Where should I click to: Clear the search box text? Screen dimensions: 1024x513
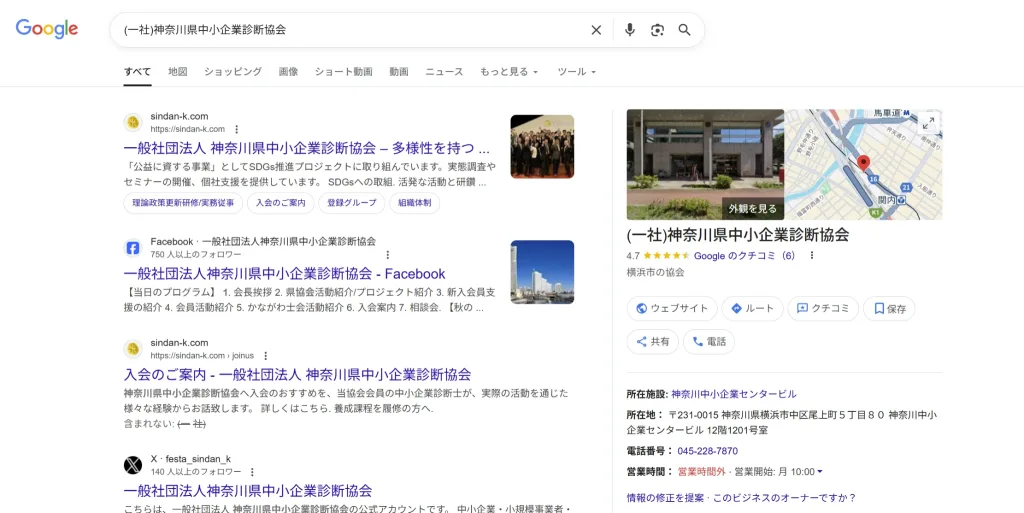596,30
